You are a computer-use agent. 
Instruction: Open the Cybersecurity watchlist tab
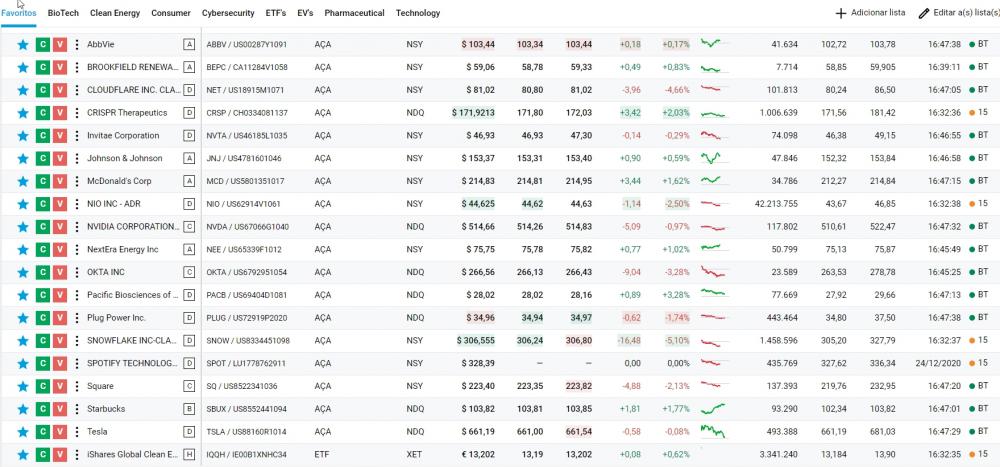[x=228, y=13]
